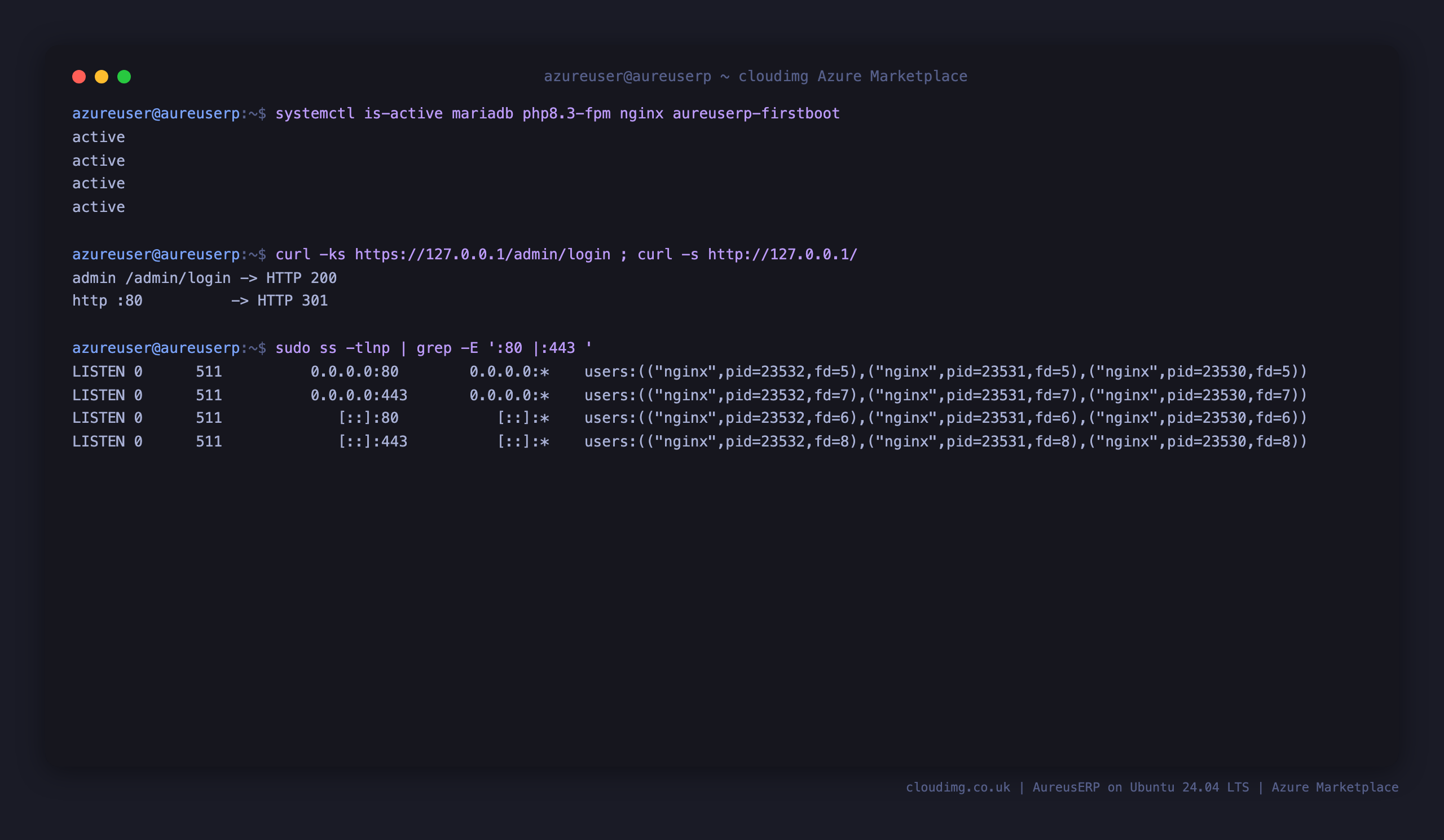Image resolution: width=1444 pixels, height=840 pixels.
Task: Click the '511' value in the 0.0.0.0:80 row
Action: click(x=209, y=372)
